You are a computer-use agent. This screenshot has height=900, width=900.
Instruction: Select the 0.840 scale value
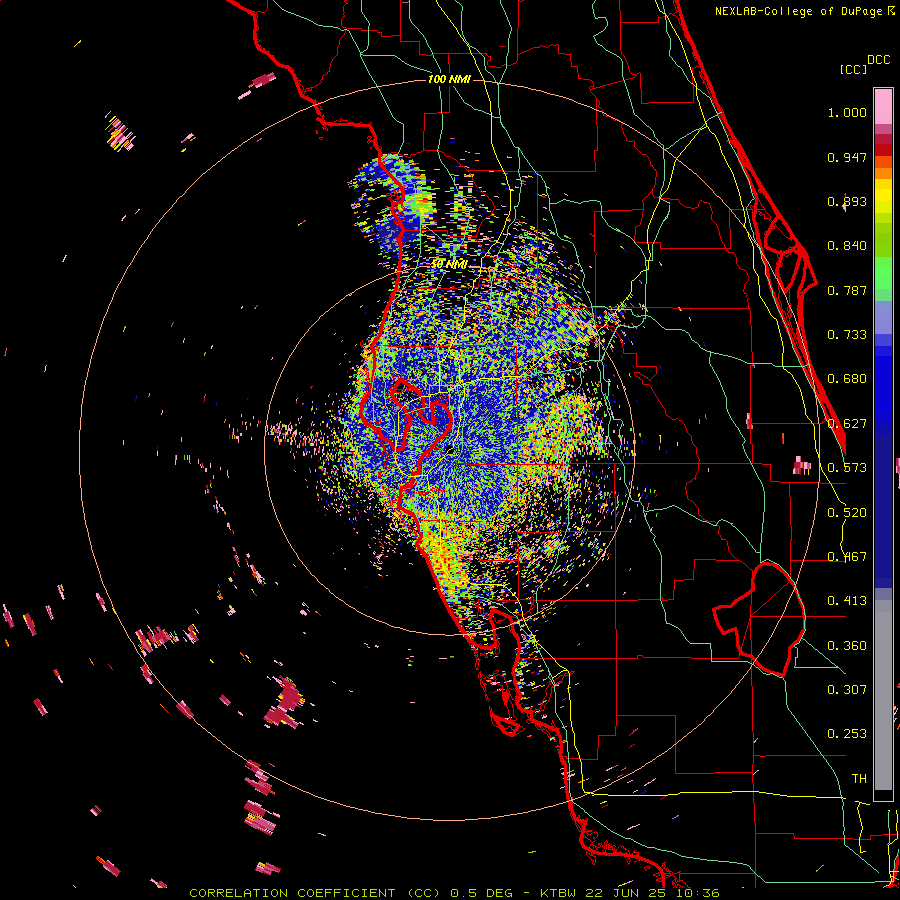pos(847,246)
